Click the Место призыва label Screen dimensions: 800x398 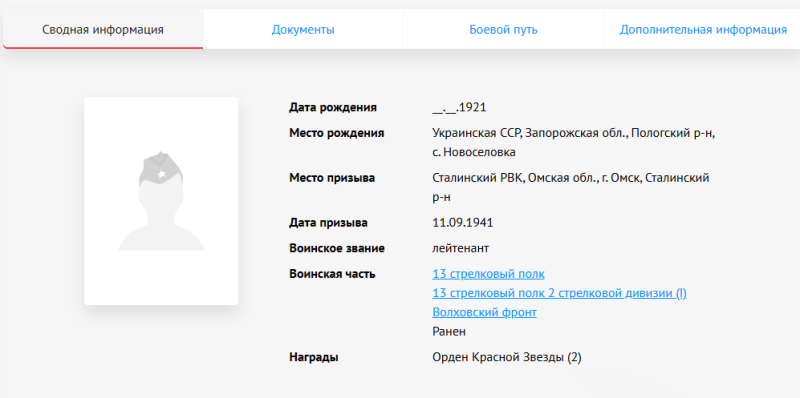tap(332, 178)
